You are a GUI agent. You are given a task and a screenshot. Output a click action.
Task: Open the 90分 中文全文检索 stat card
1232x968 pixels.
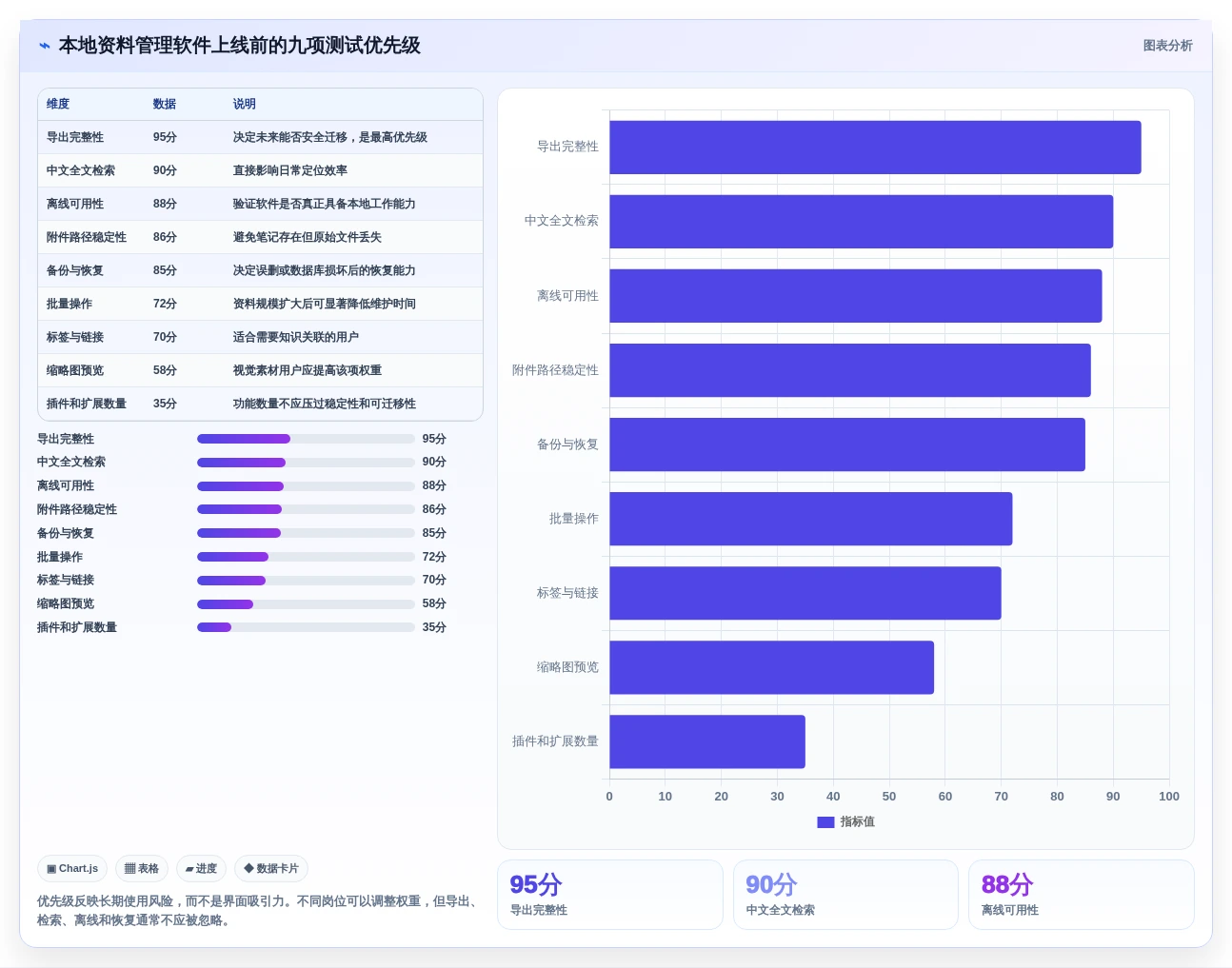coord(845,895)
